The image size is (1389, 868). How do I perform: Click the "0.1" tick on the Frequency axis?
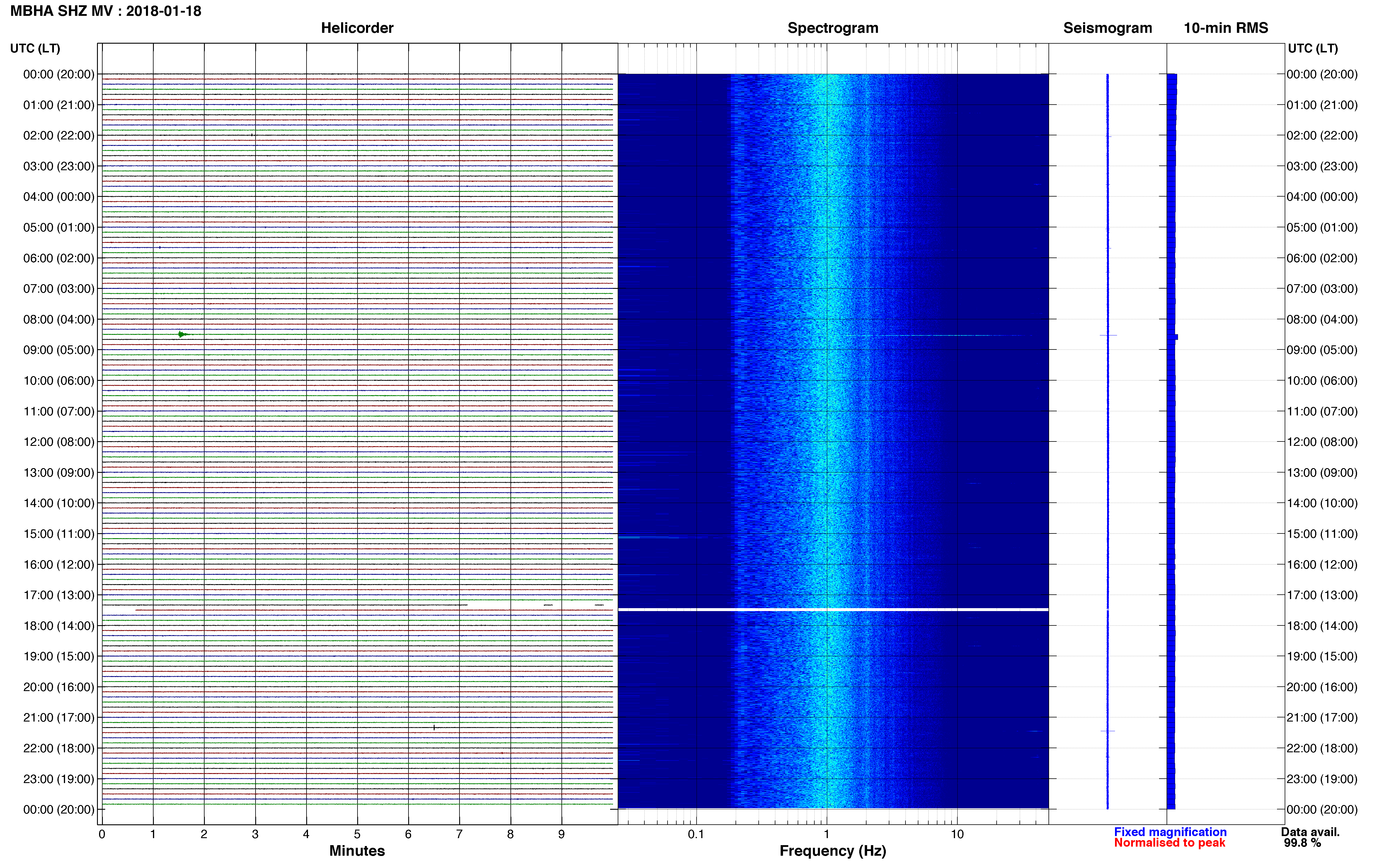pos(696,834)
